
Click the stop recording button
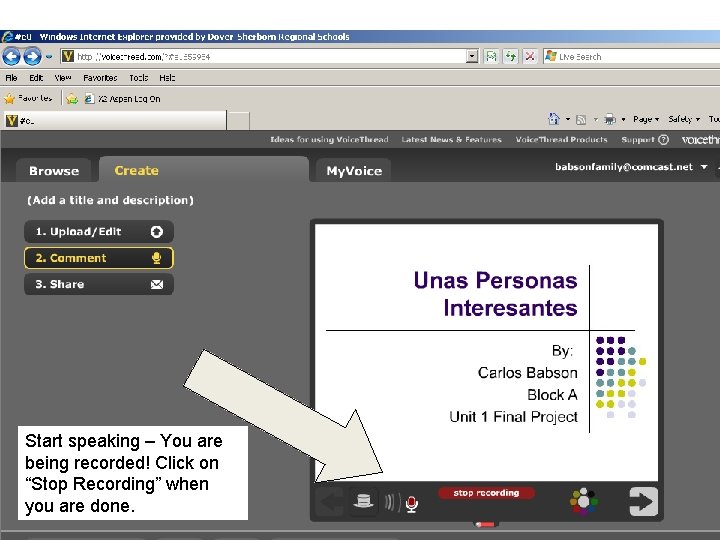click(486, 493)
